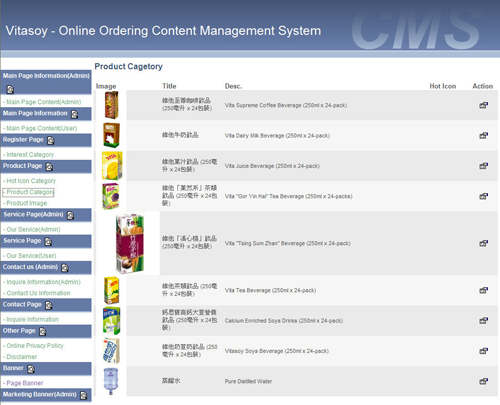Go to Inquire Information(Admin)
This screenshot has height=405, width=500.
(43, 282)
